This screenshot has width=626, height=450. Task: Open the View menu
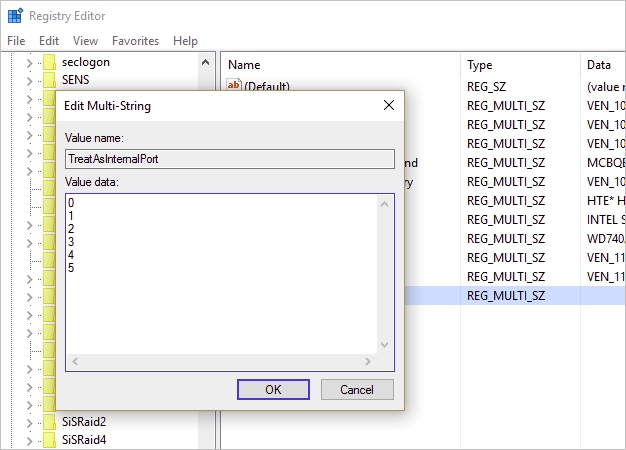click(85, 41)
